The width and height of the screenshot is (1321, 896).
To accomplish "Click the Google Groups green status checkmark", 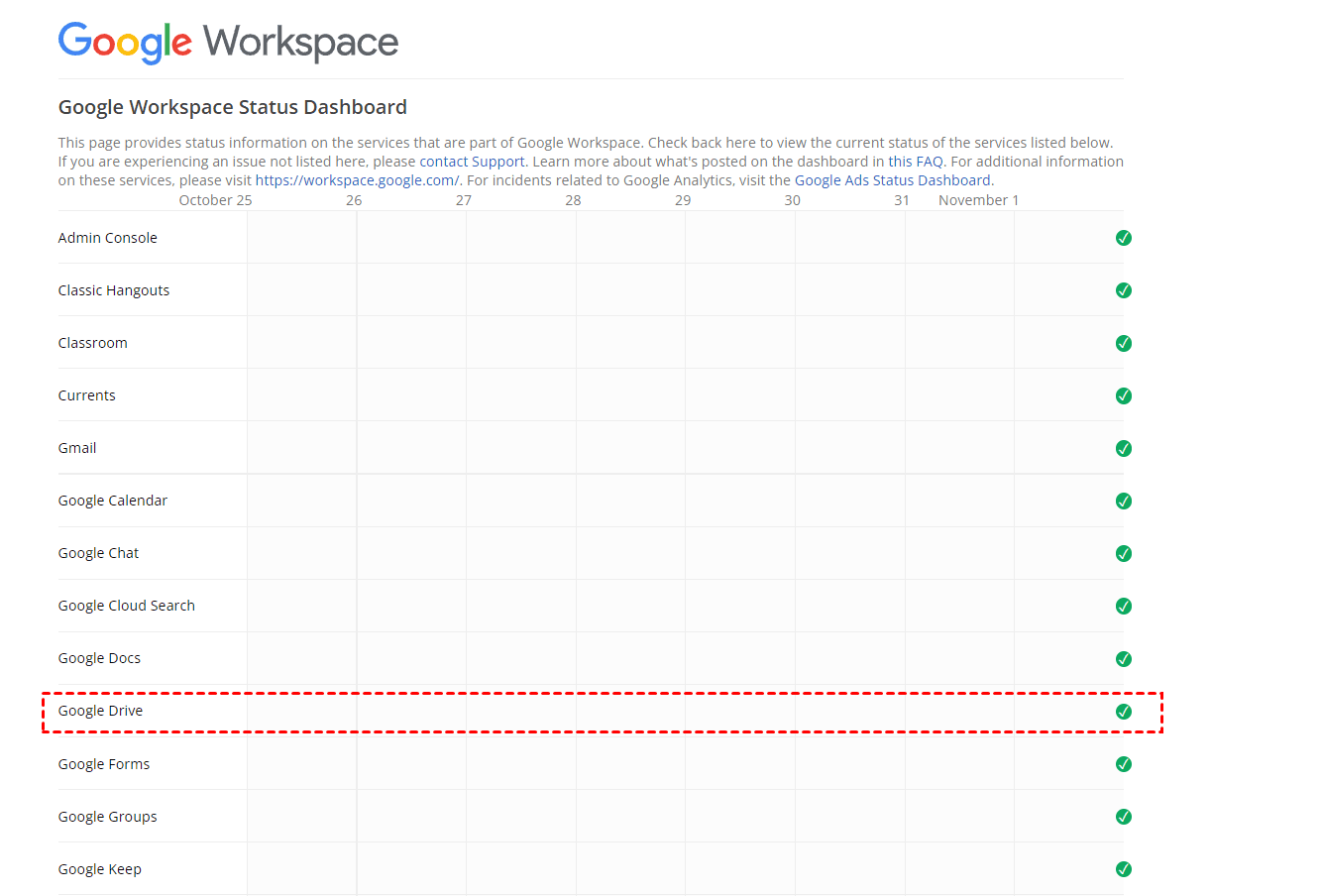I will pos(1124,817).
